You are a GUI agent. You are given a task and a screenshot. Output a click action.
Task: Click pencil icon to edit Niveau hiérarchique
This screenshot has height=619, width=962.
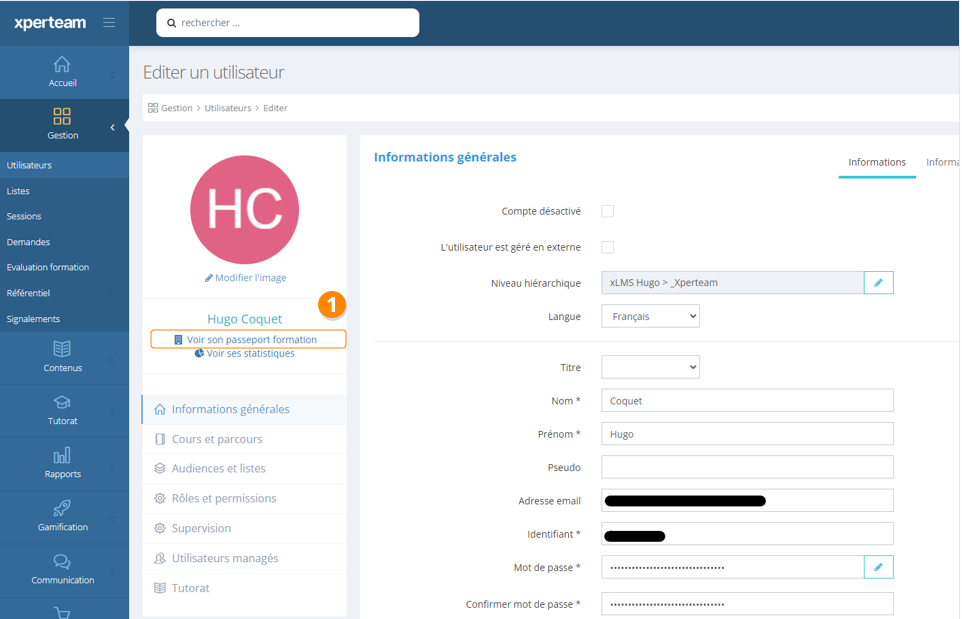tap(878, 282)
